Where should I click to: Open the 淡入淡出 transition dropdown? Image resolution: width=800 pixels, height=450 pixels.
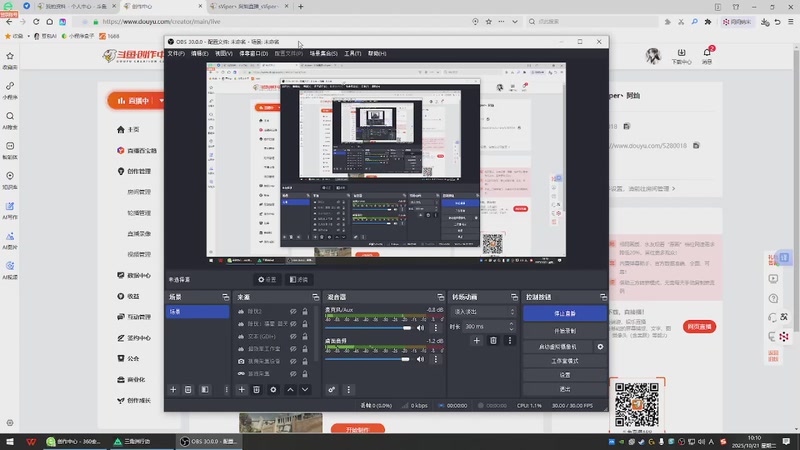tap(483, 312)
